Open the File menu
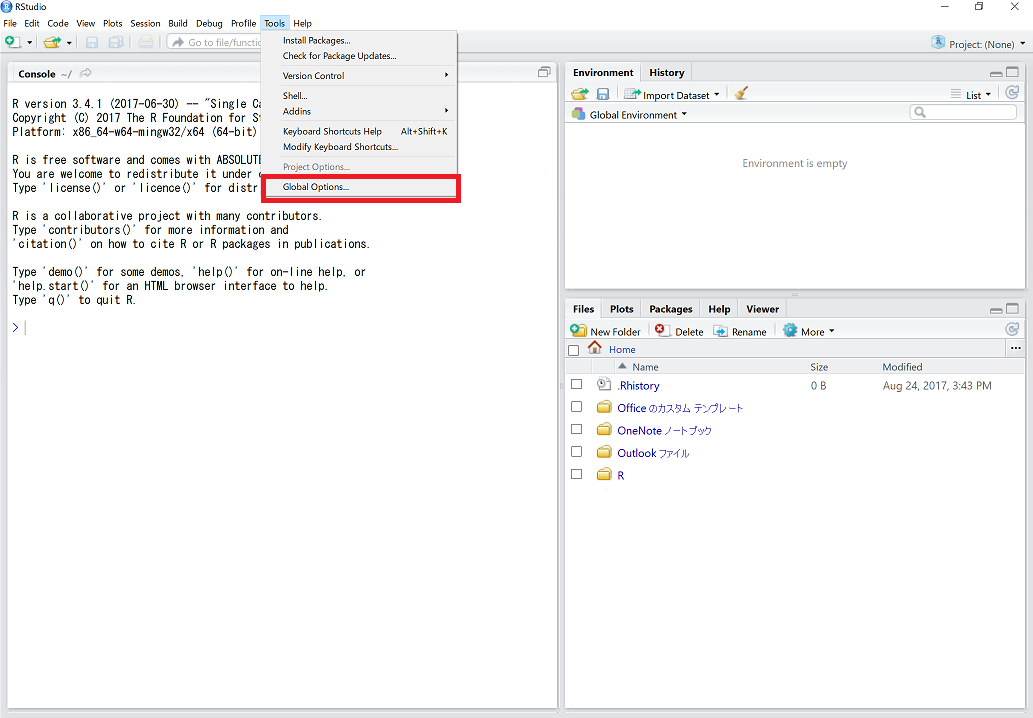The image size is (1033, 718). 10,23
